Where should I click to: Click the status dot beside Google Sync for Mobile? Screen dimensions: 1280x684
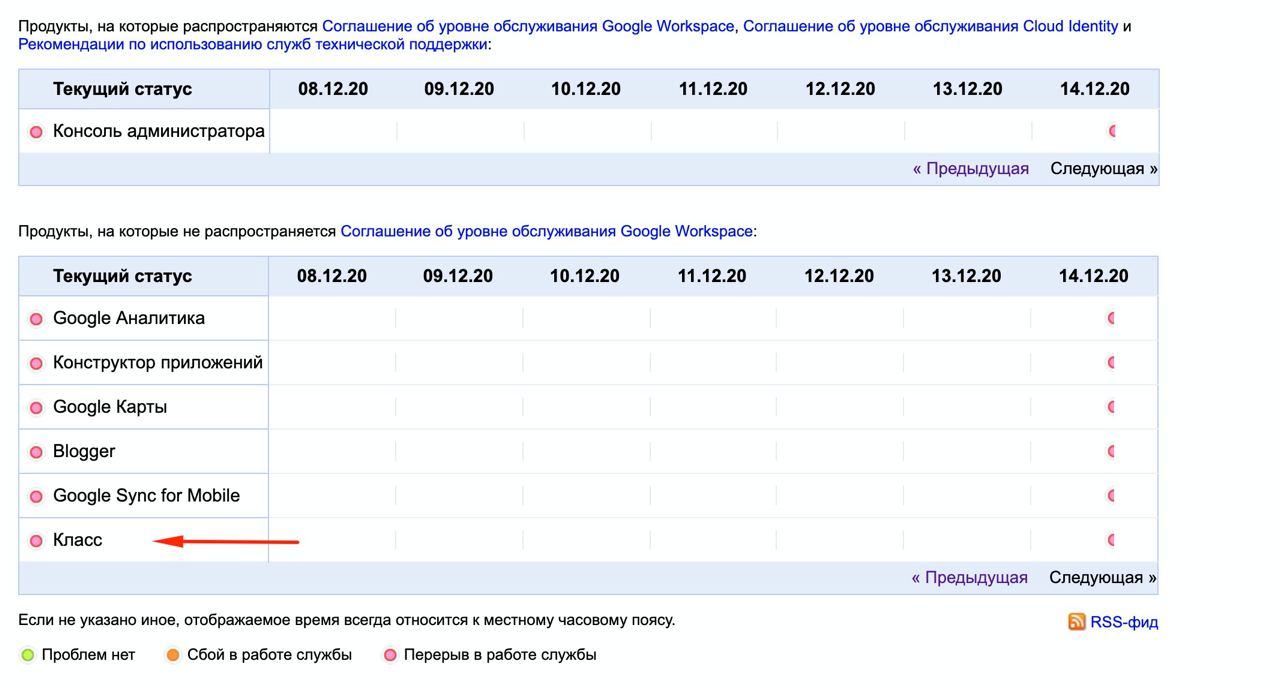point(36,496)
